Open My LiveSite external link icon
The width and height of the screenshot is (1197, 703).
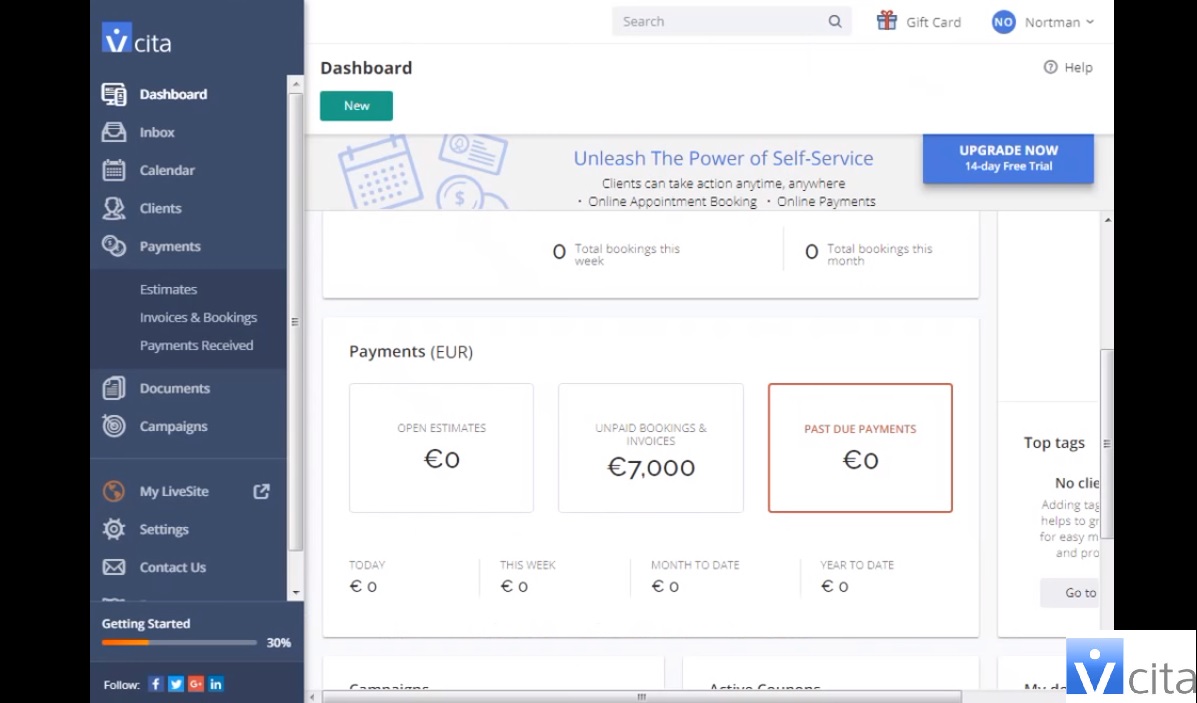coord(261,491)
